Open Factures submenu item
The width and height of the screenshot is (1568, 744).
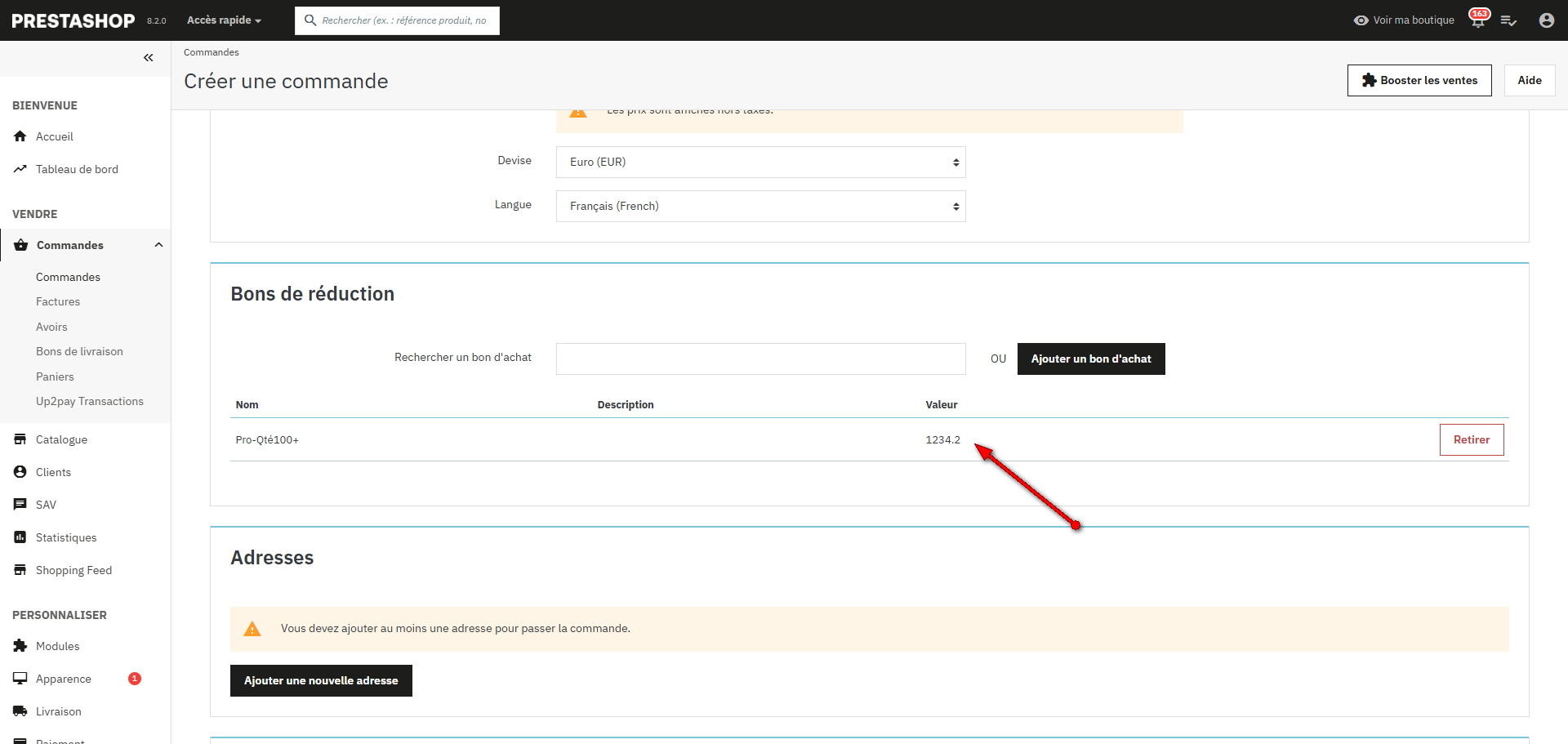58,301
